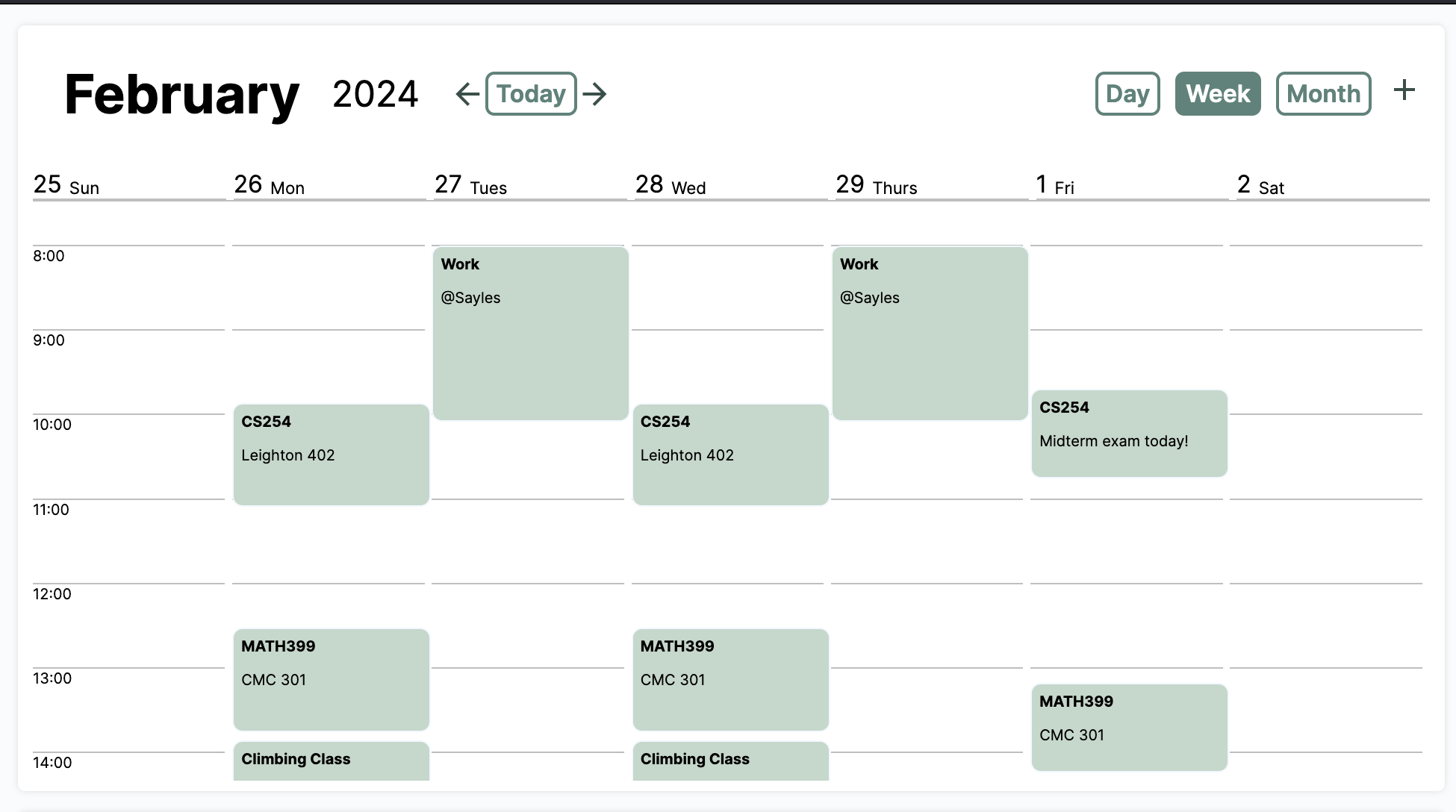
Task: Open Tuesday's Work @Sayles event
Action: (530, 334)
